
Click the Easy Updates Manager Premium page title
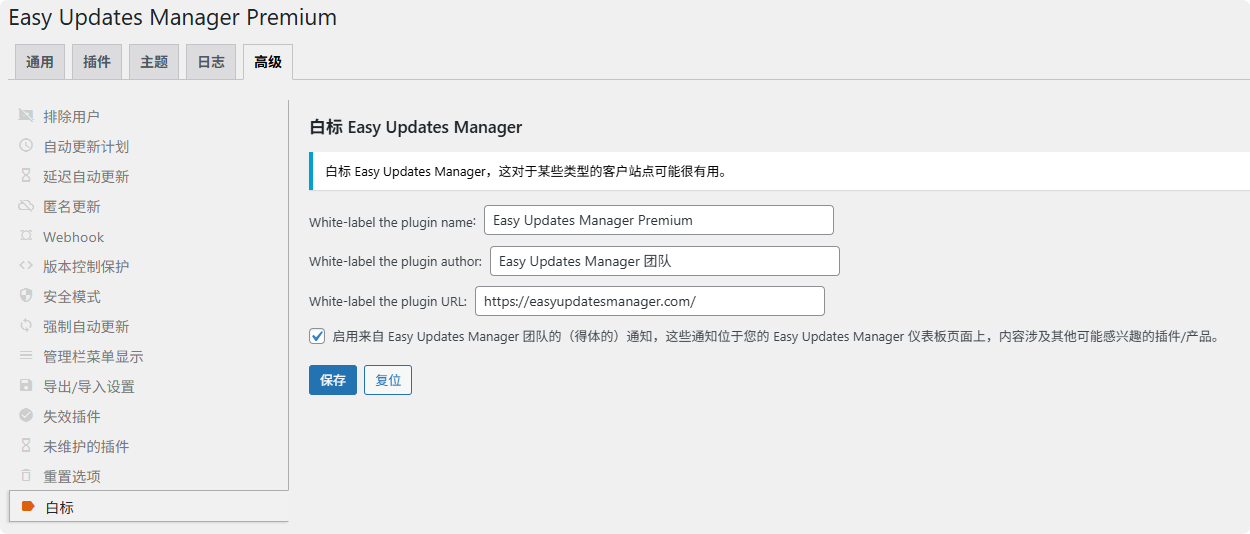tap(173, 17)
